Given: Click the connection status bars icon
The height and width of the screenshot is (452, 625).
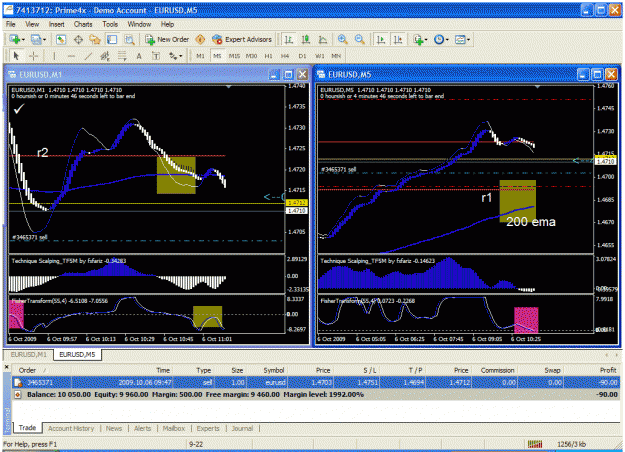Looking at the screenshot, I should tap(535, 444).
